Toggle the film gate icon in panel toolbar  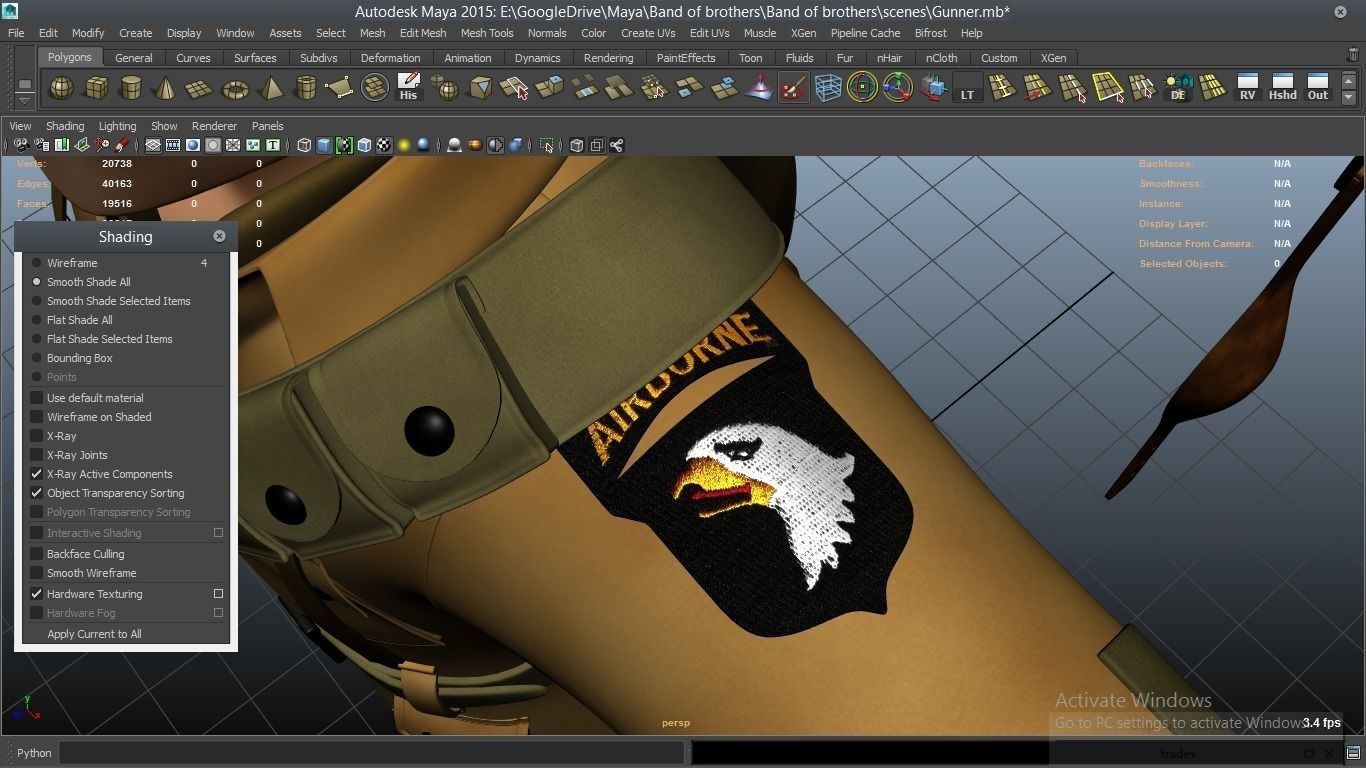point(173,146)
